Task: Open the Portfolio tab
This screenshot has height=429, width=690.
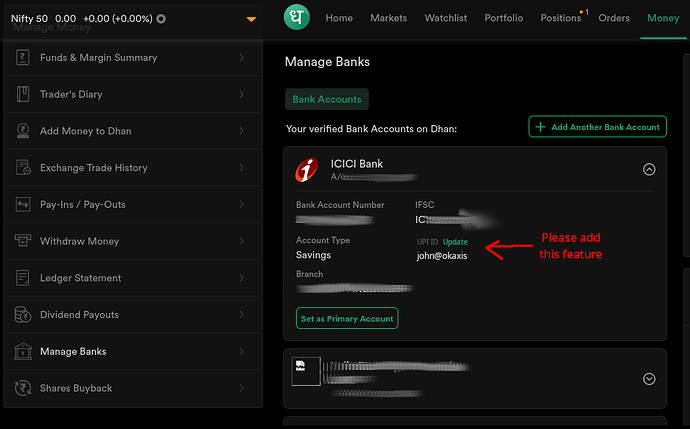Action: pos(504,18)
